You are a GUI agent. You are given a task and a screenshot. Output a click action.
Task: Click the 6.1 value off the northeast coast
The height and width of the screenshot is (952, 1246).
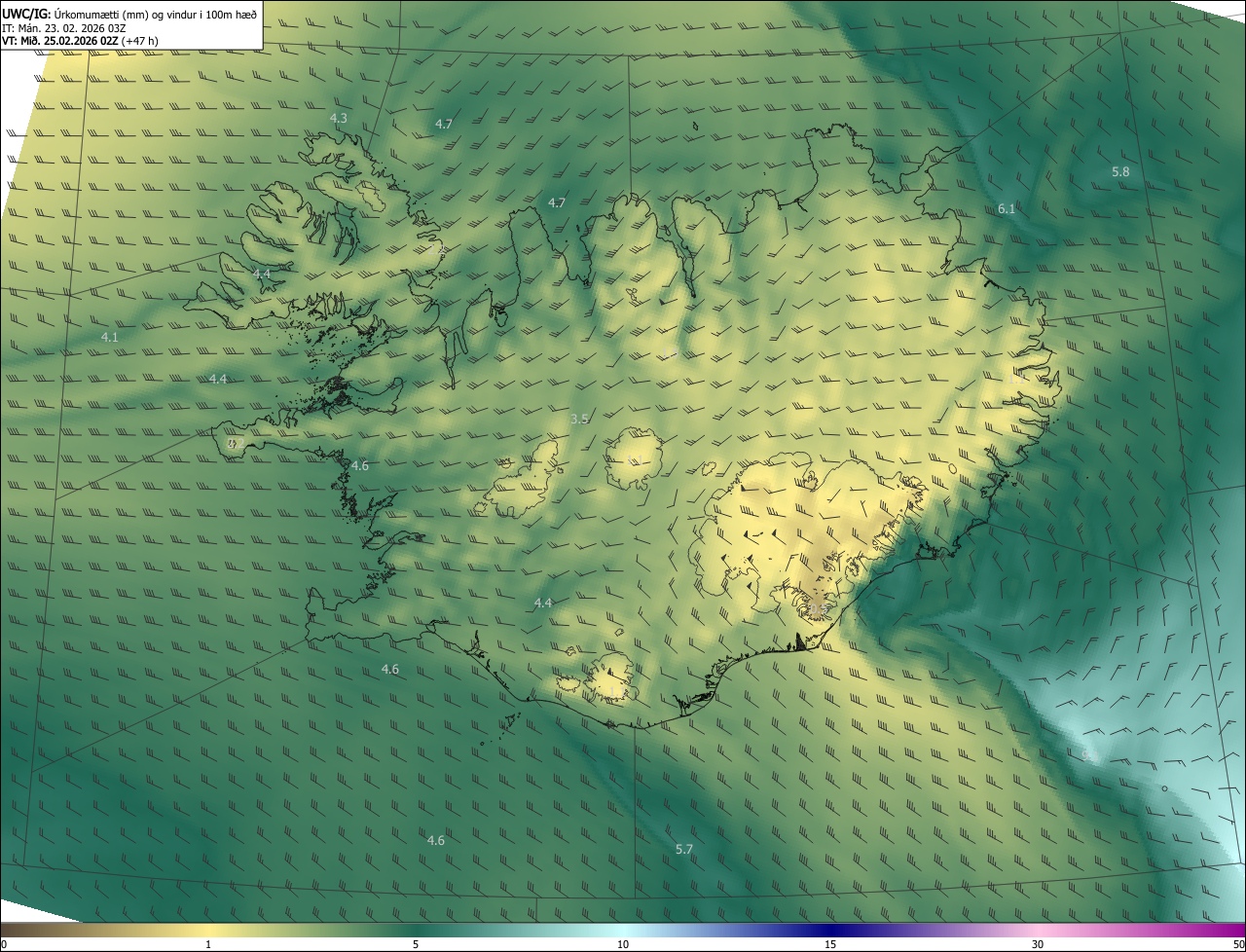point(1007,208)
